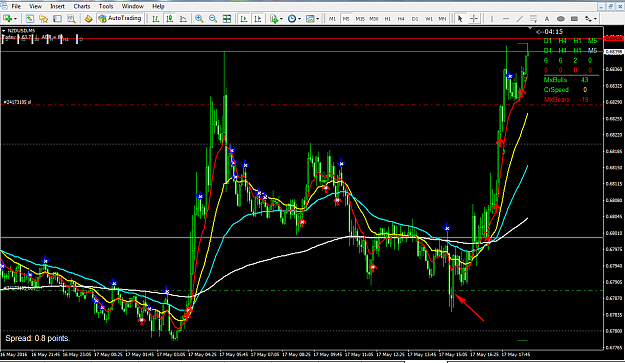
Task: Switch the chart to W1 timeframe
Action: [x=429, y=19]
